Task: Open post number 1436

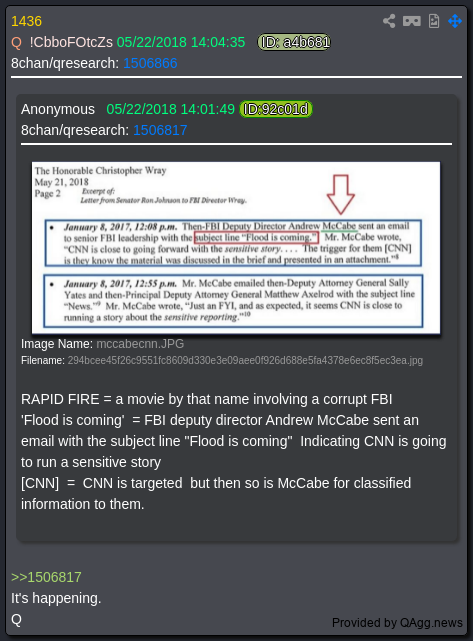Action: [x=27, y=21]
